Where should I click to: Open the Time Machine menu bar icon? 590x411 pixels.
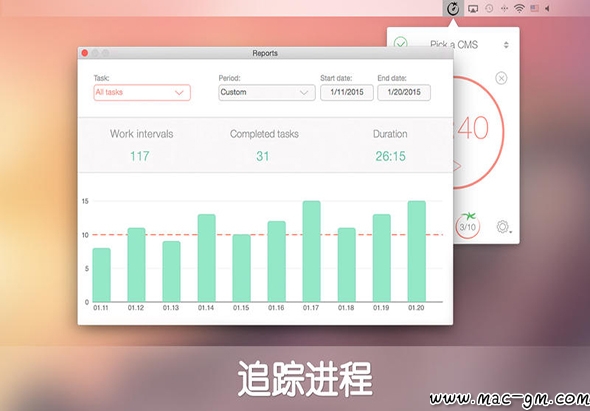[x=489, y=8]
